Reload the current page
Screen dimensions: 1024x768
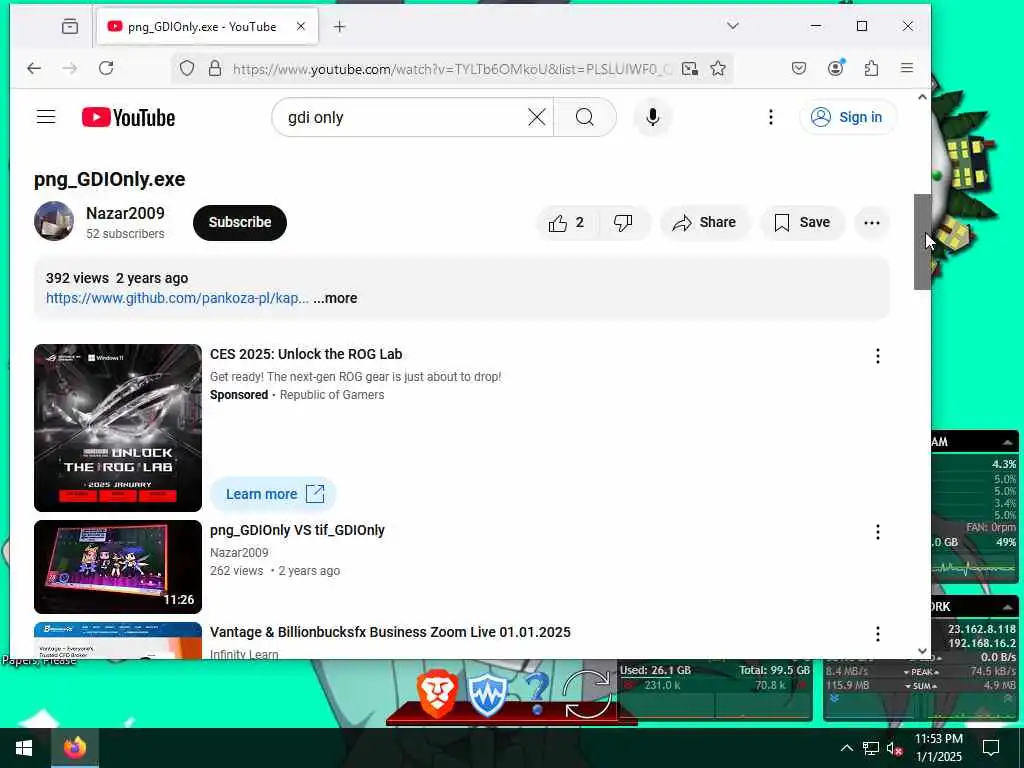coord(106,68)
